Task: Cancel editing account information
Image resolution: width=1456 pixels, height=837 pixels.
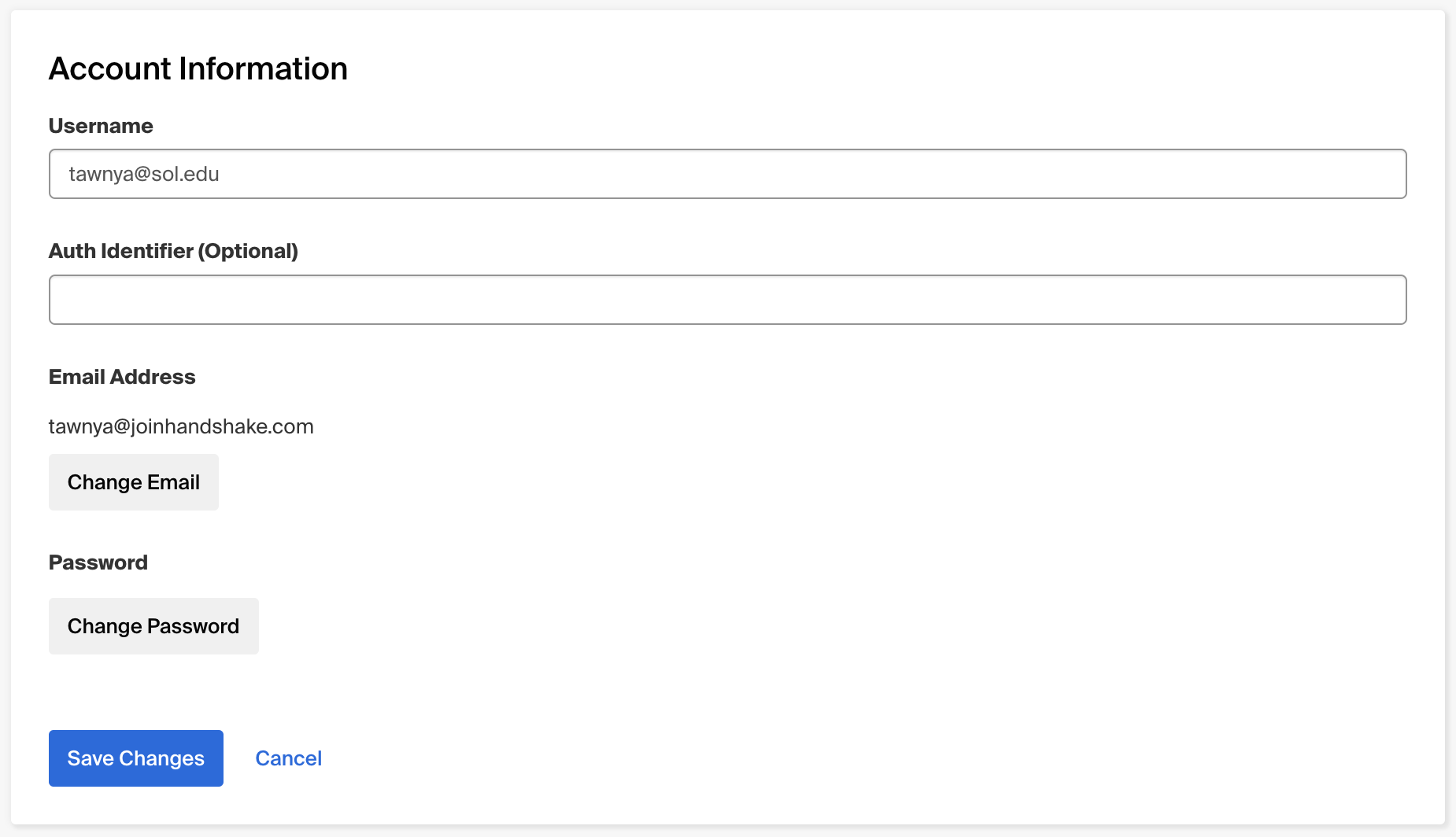Action: 289,758
